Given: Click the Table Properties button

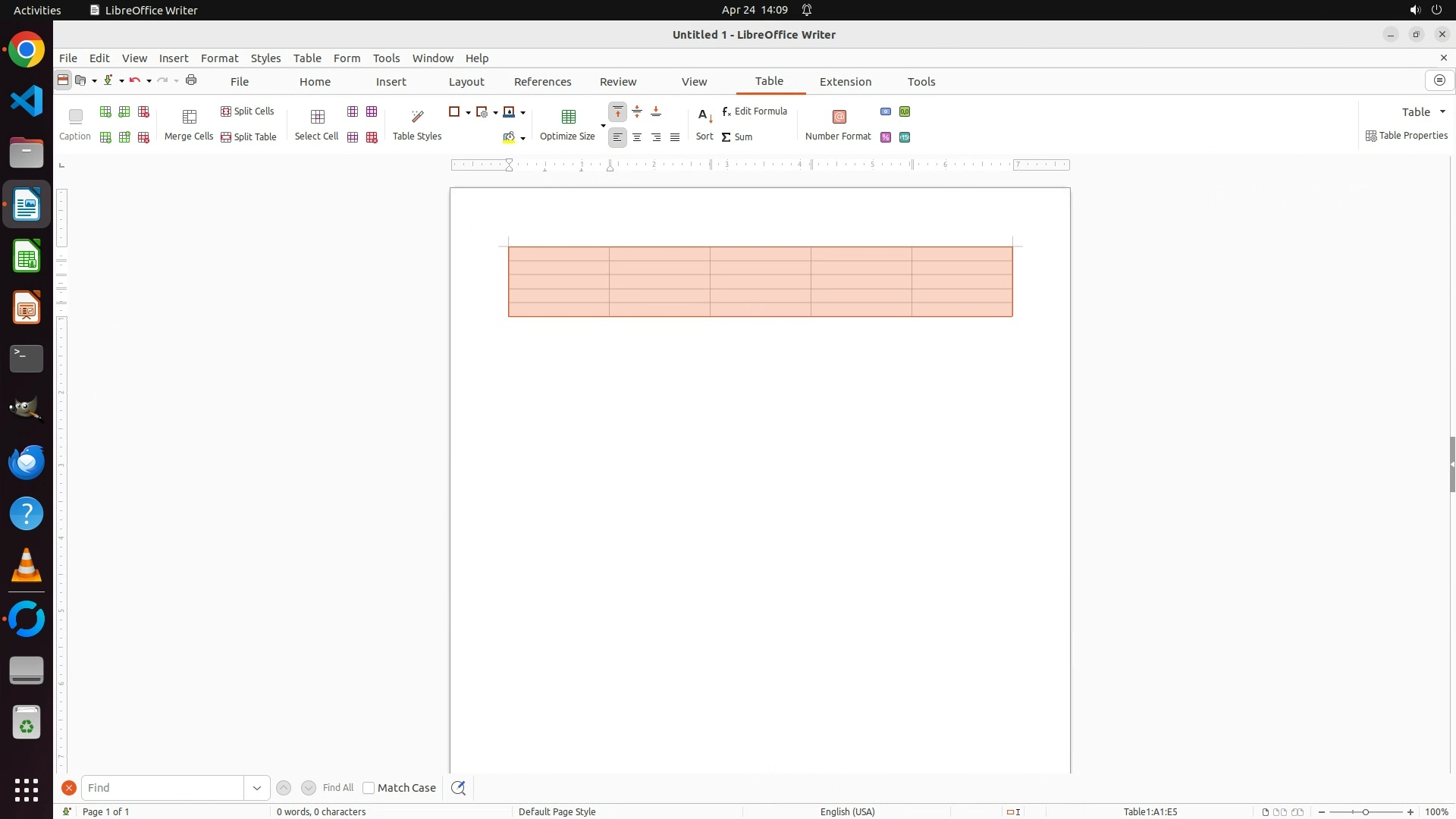Looking at the screenshot, I should tap(1407, 136).
